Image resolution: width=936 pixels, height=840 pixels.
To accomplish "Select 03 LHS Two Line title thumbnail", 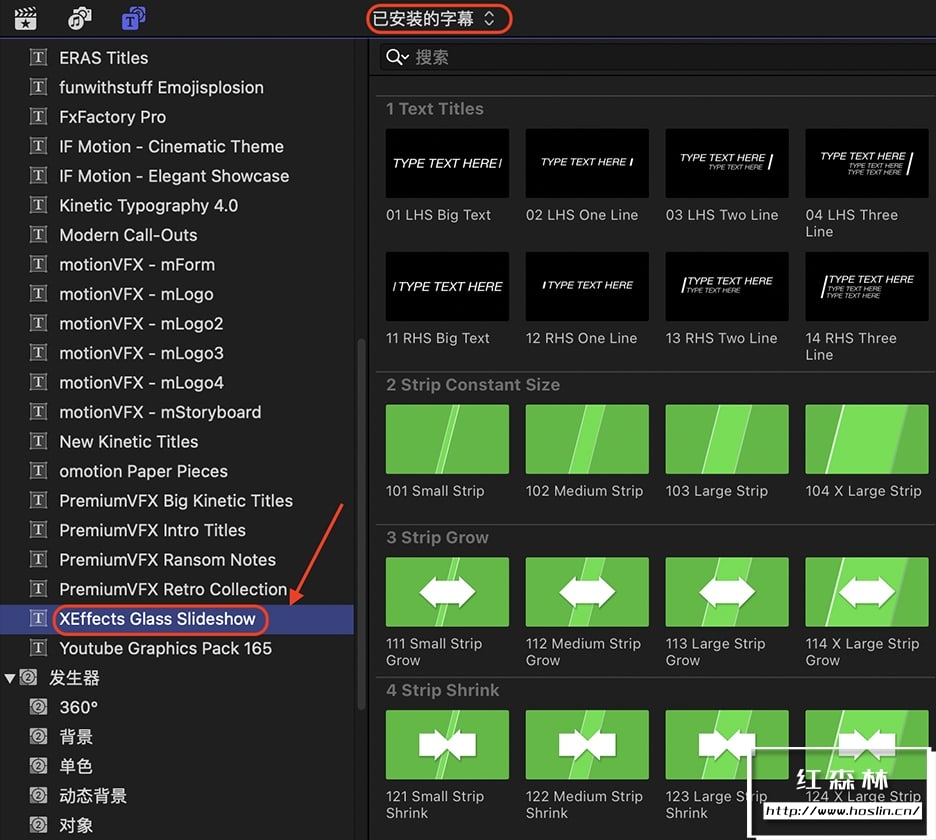I will pos(726,163).
